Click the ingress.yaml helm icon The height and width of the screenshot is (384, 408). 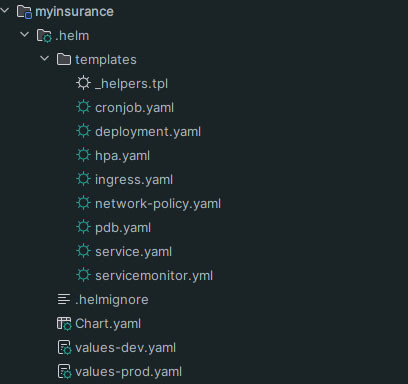(x=83, y=179)
